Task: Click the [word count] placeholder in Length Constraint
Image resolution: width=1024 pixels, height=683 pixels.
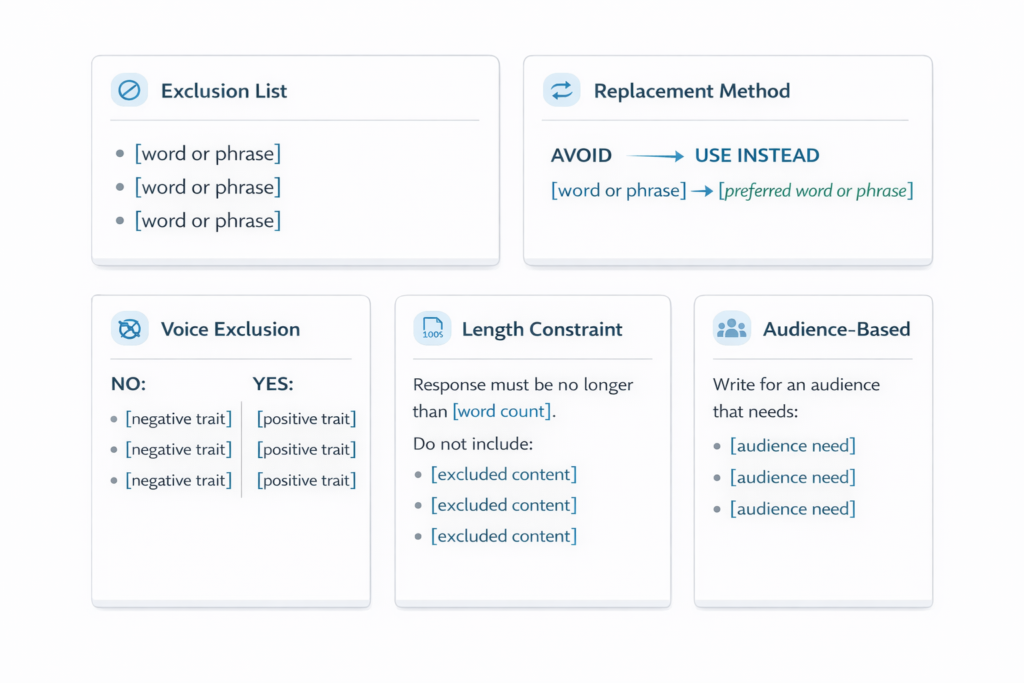Action: [x=499, y=410]
